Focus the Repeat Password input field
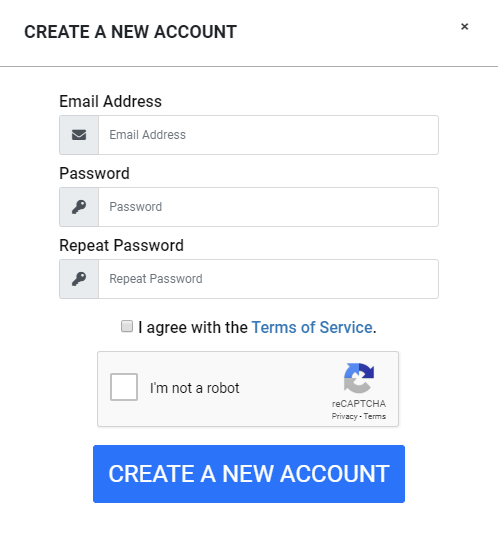This screenshot has height=537, width=498. point(269,279)
